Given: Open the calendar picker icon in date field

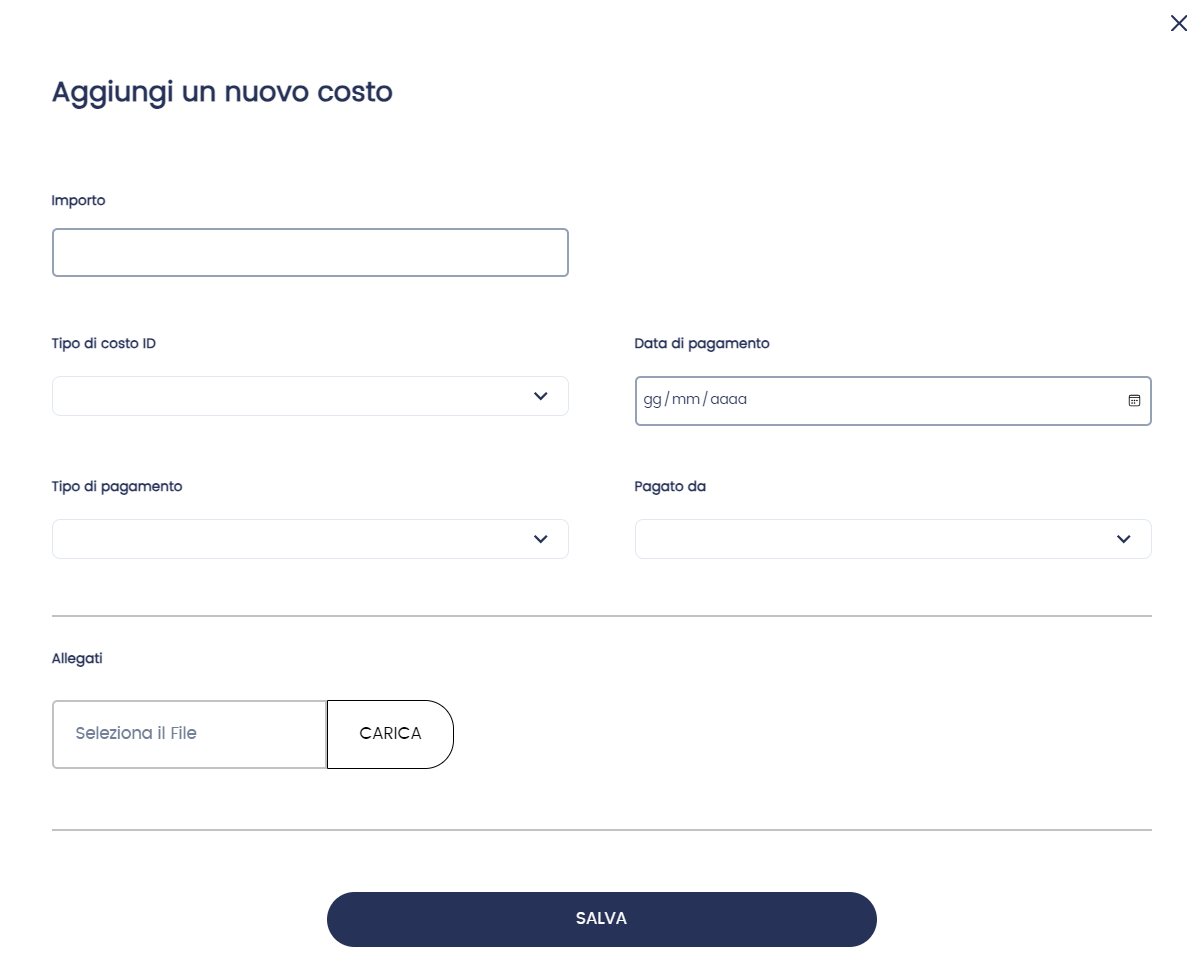Looking at the screenshot, I should [1134, 400].
